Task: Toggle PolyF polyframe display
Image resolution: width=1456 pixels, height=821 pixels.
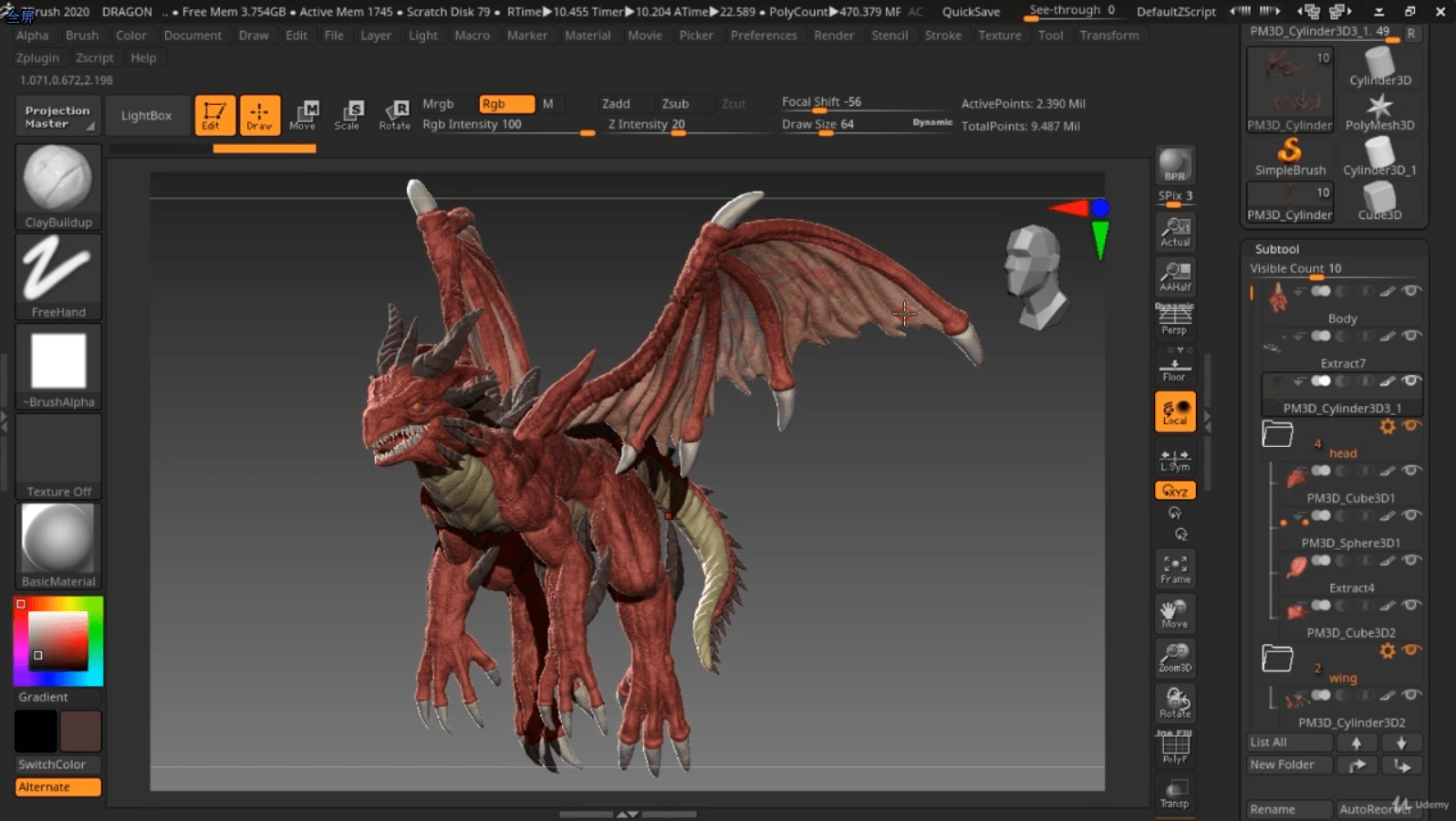Action: (1175, 747)
